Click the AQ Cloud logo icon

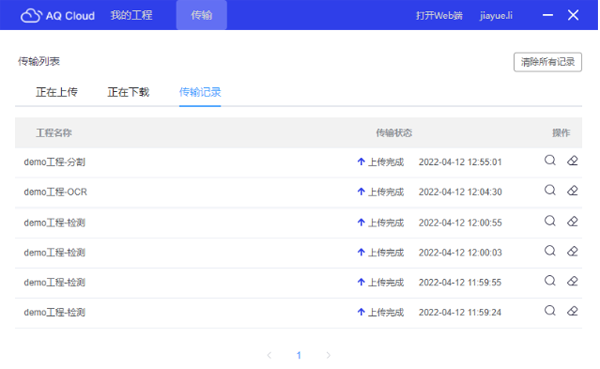[31, 16]
